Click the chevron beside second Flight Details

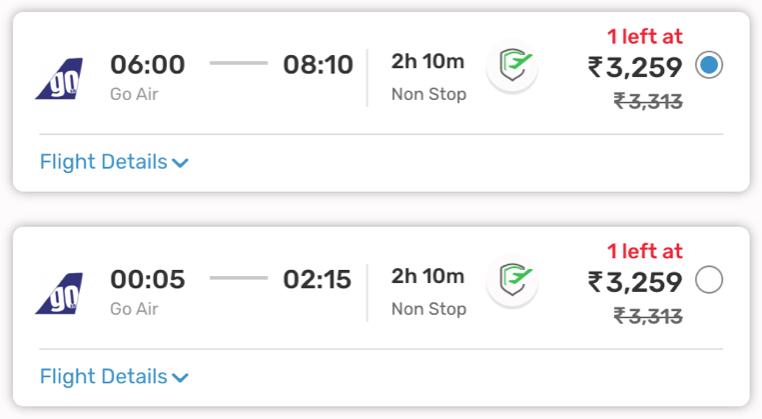click(180, 378)
